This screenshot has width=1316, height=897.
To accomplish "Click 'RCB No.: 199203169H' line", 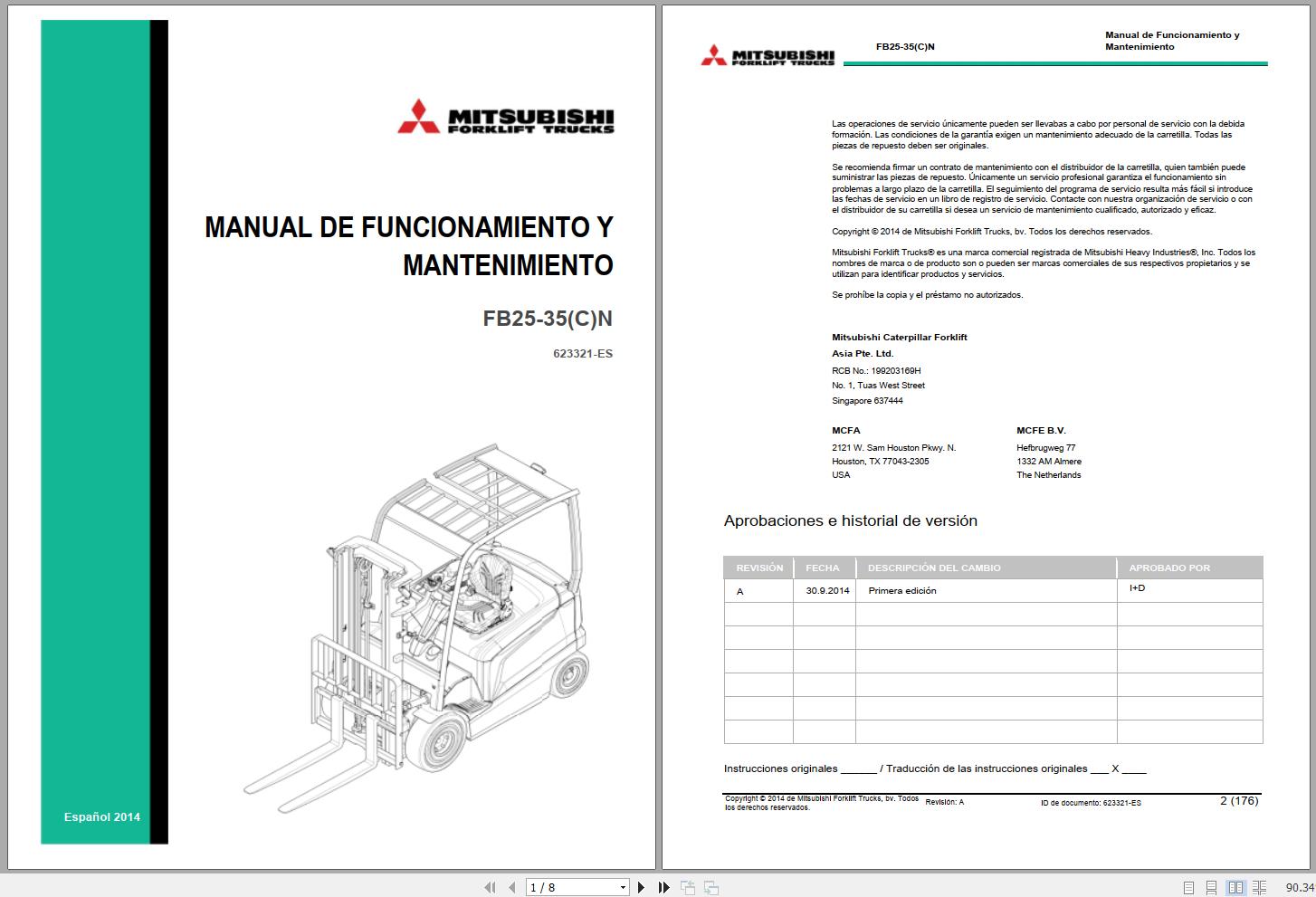I will 876,370.
